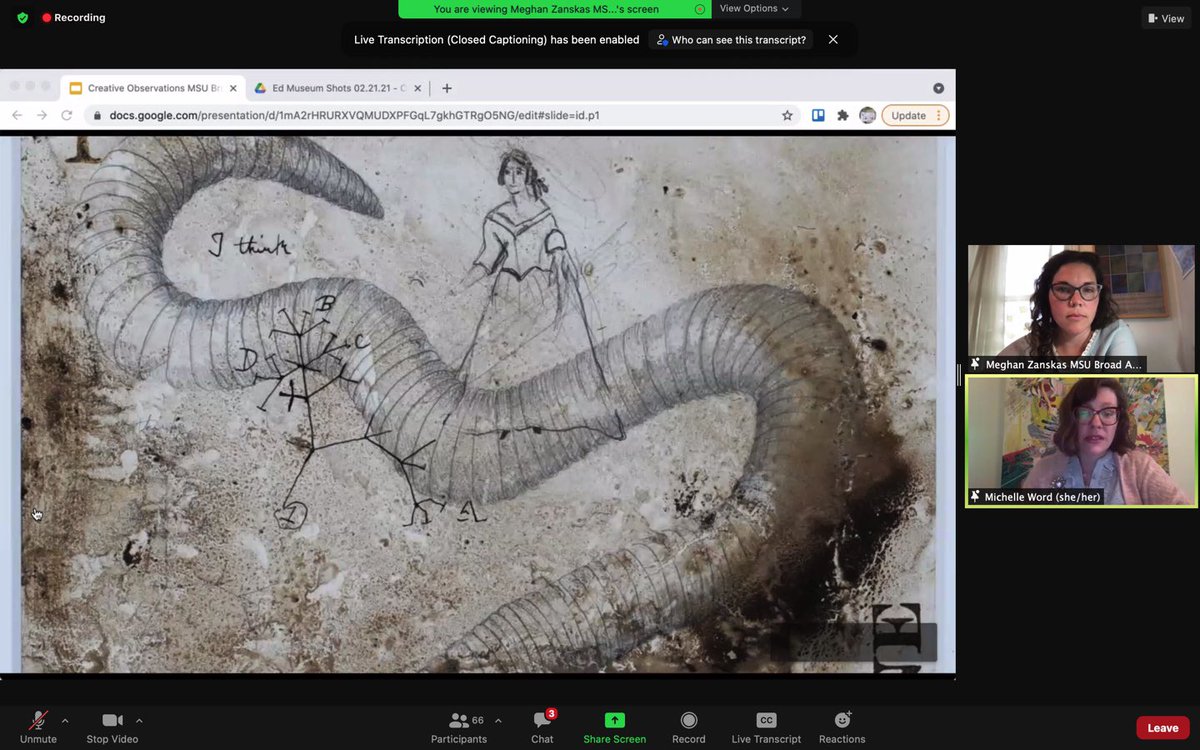Close the Creative Observations MSU tab
Screen dimensions: 1200x750
point(233,88)
